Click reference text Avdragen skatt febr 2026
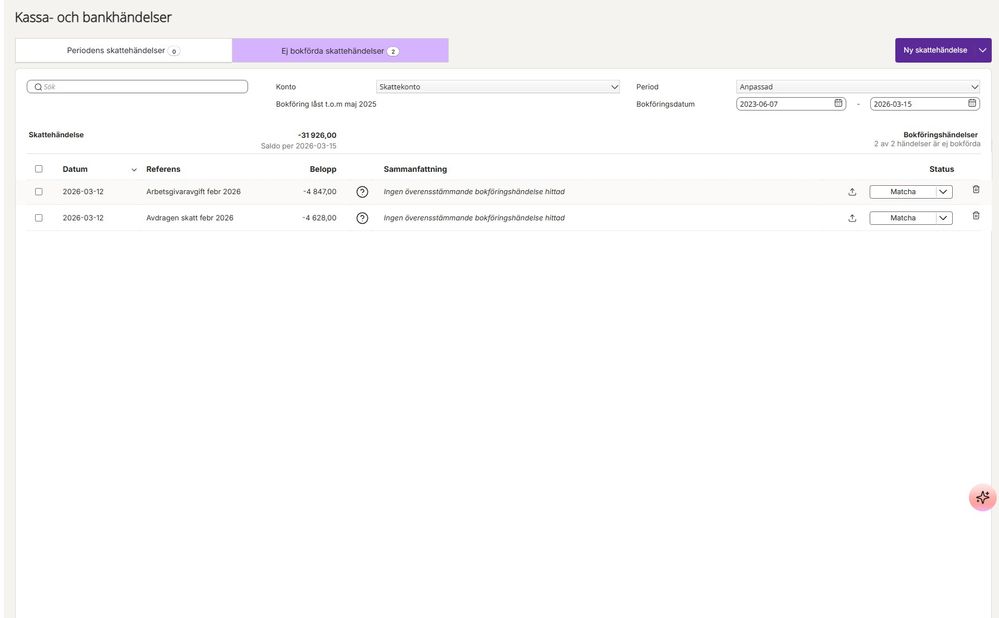The height and width of the screenshot is (618, 999). click(190, 218)
